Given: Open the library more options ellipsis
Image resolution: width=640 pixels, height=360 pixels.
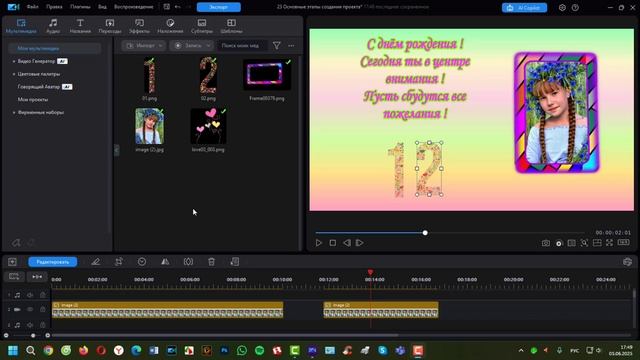Looking at the screenshot, I should click(291, 46).
